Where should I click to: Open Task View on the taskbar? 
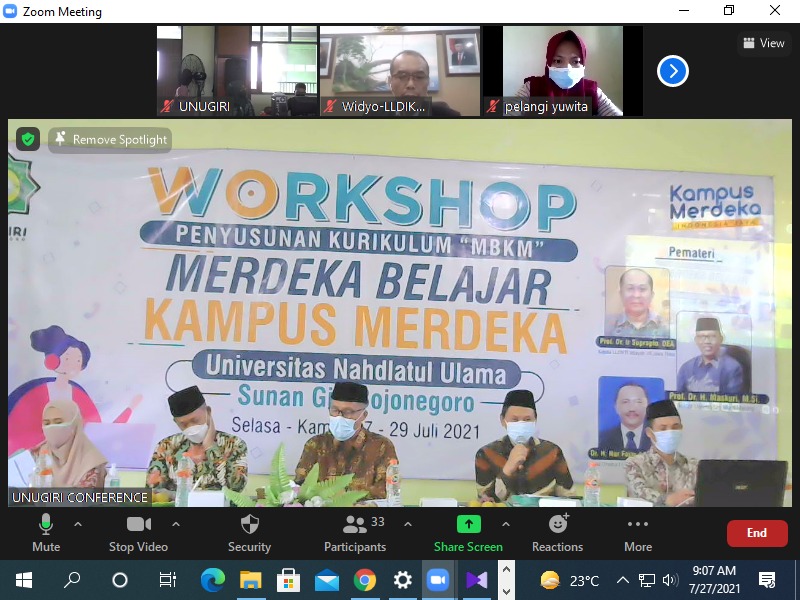coord(167,580)
